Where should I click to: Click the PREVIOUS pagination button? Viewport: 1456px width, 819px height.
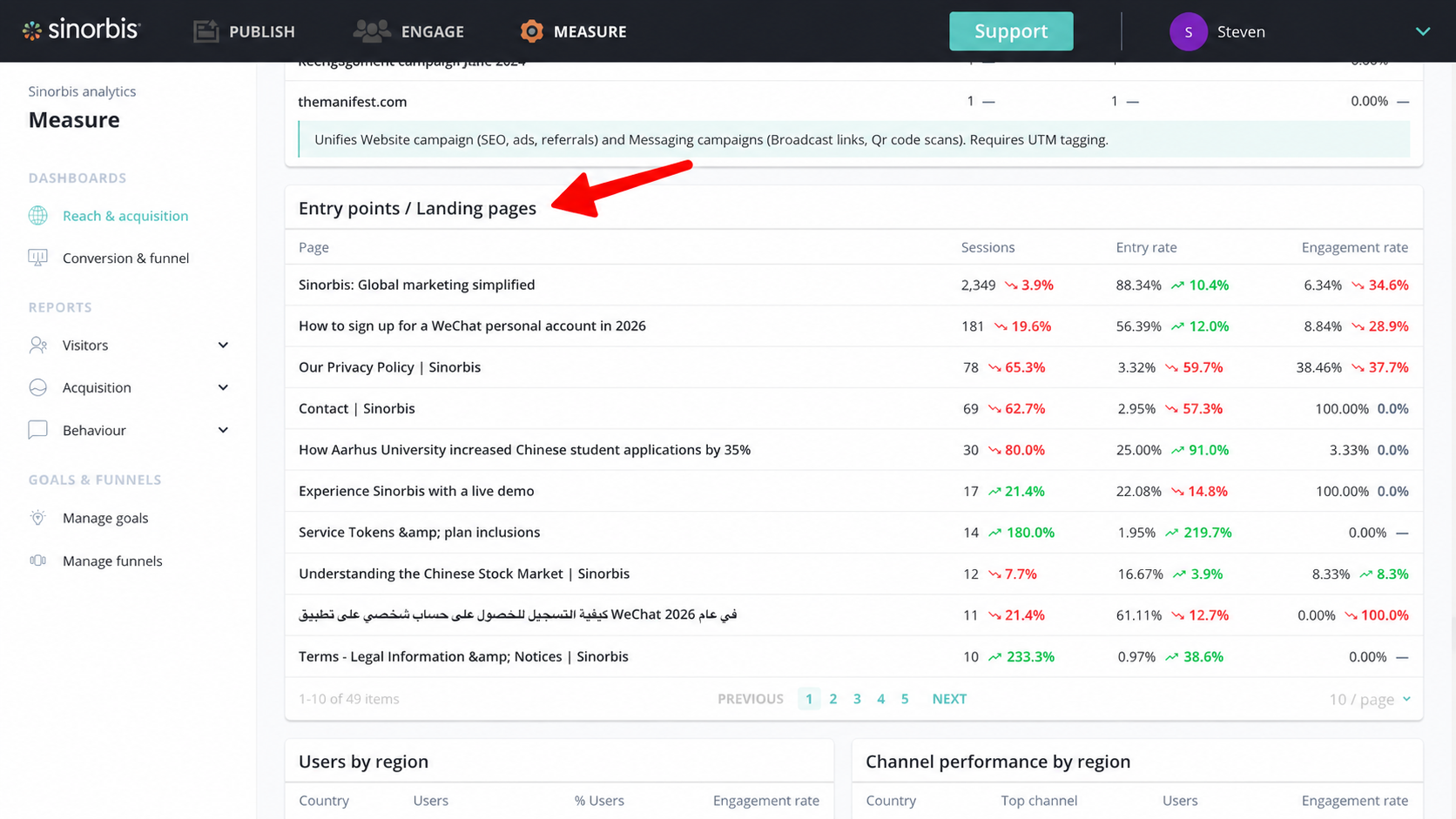coord(751,699)
